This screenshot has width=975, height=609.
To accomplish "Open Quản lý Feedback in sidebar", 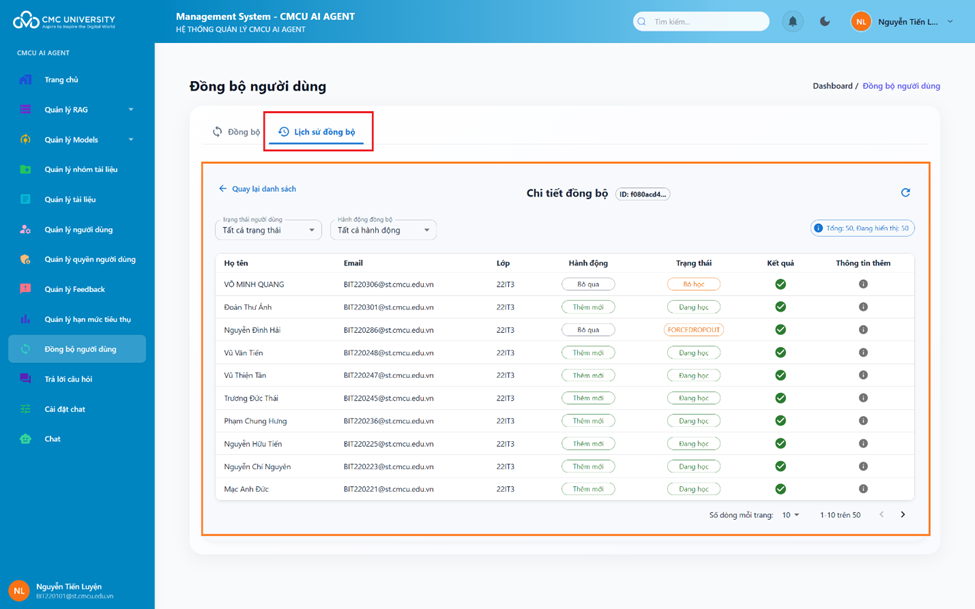I will (75, 289).
